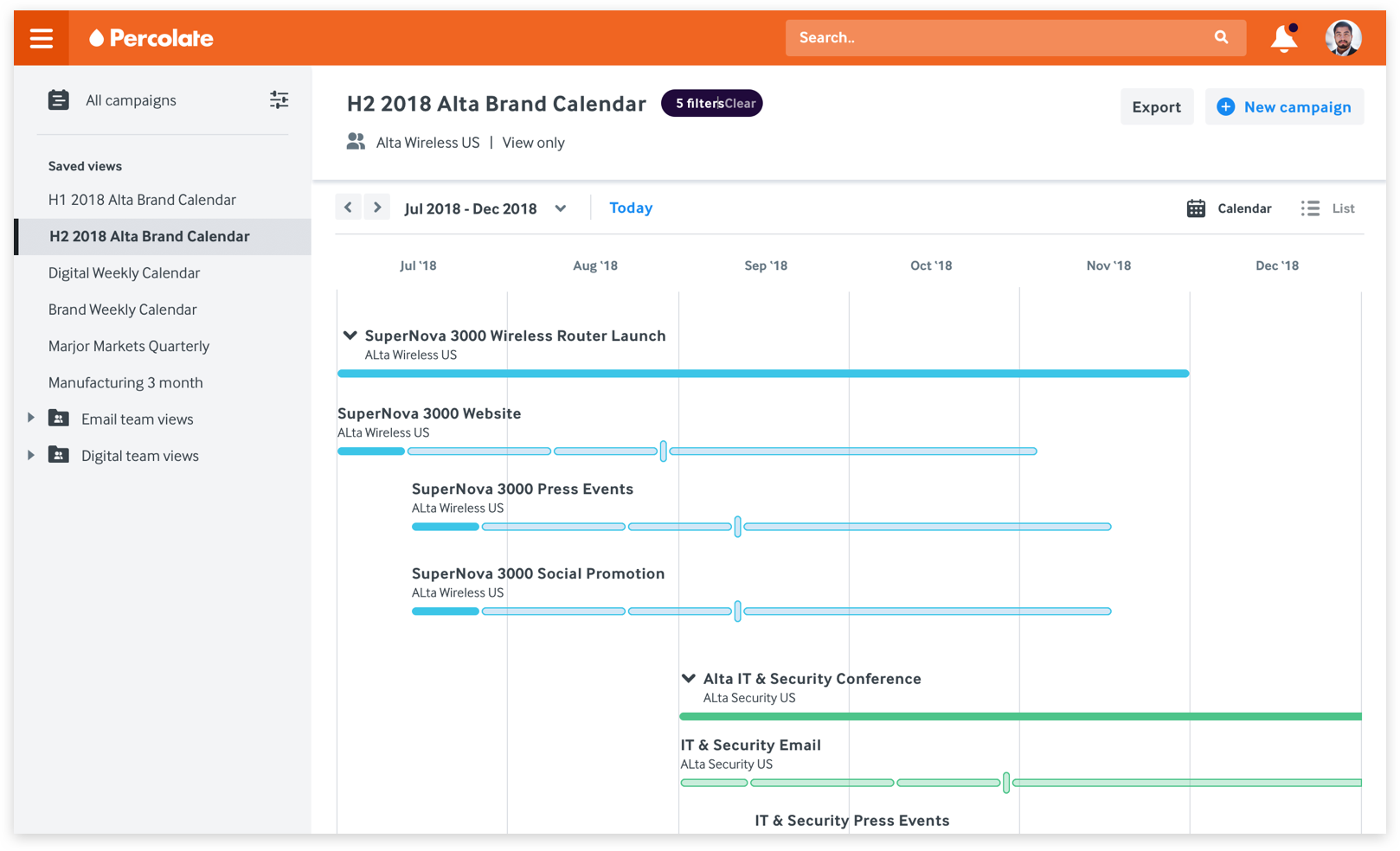Click the Export button
The image size is (1400, 851).
coord(1157,106)
